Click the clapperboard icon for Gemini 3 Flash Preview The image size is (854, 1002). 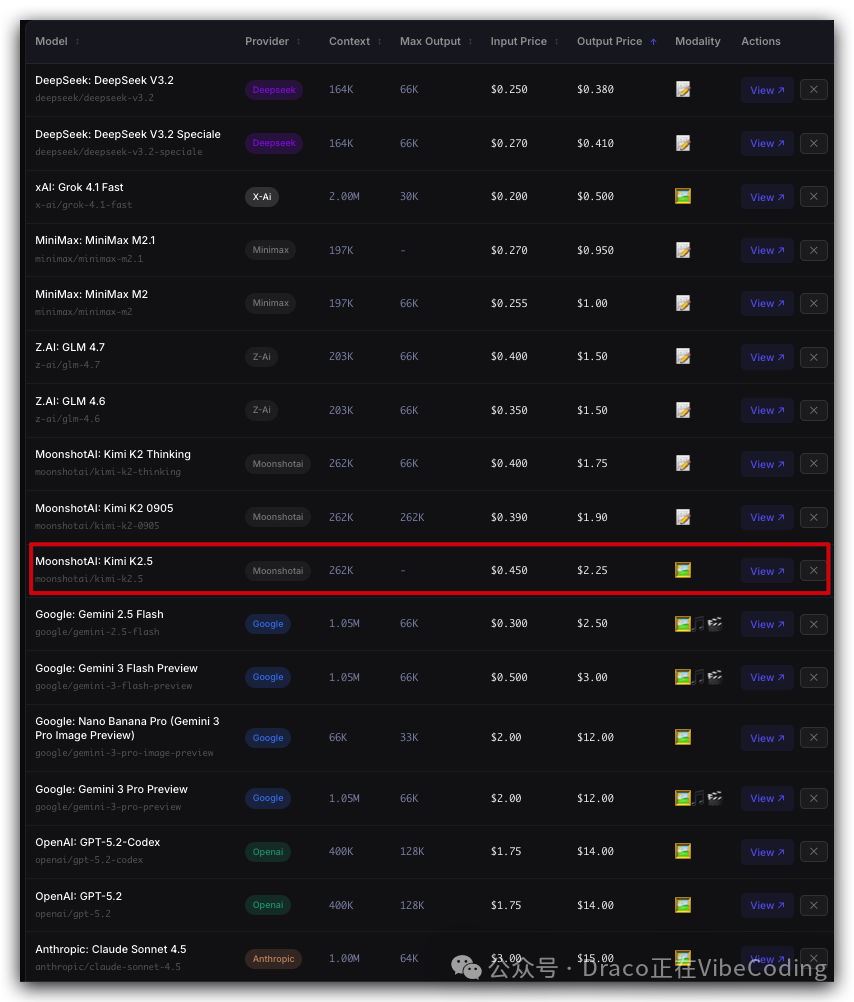point(715,677)
